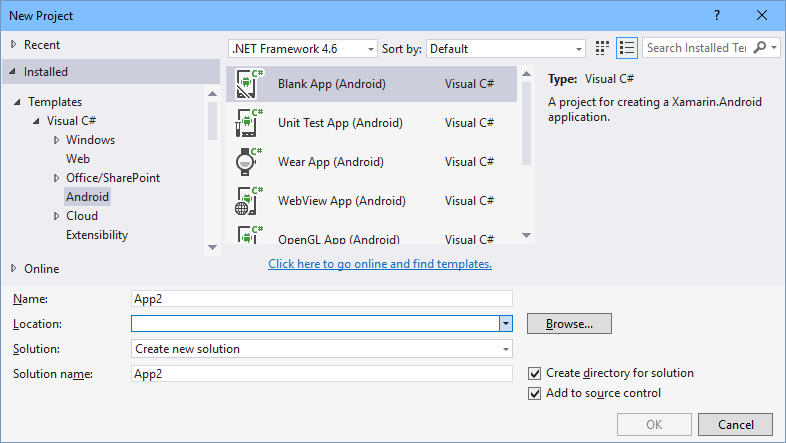
Task: Open the dialog Help question mark
Action: 717,16
